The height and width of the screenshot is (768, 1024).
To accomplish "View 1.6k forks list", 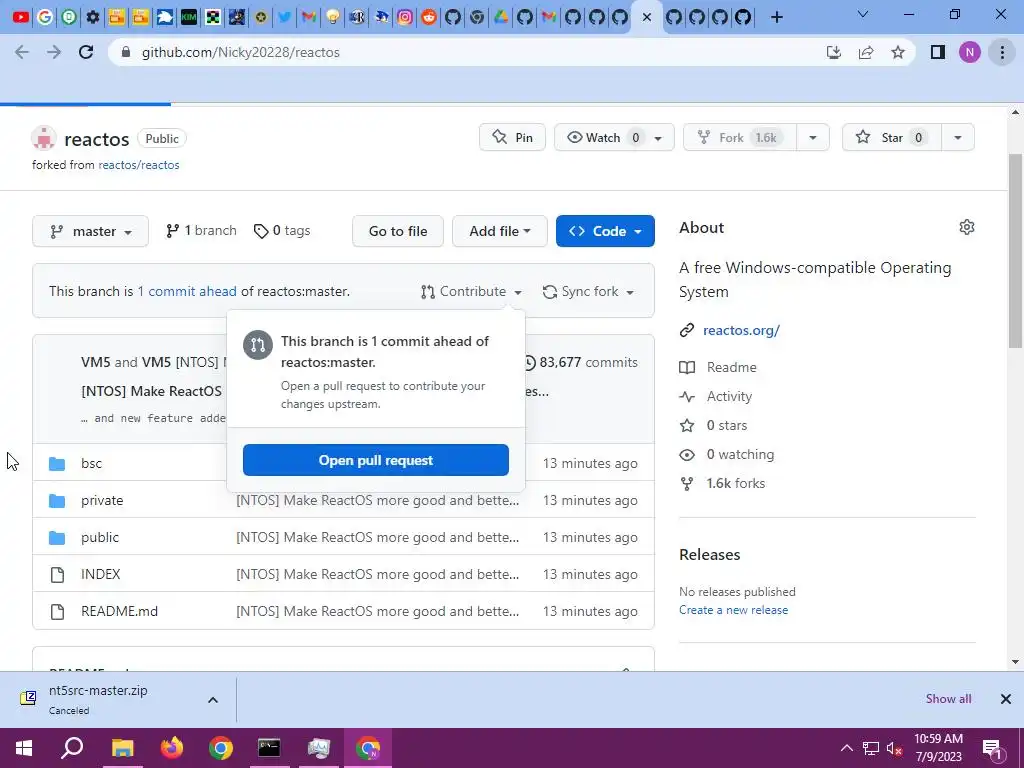I will [735, 483].
